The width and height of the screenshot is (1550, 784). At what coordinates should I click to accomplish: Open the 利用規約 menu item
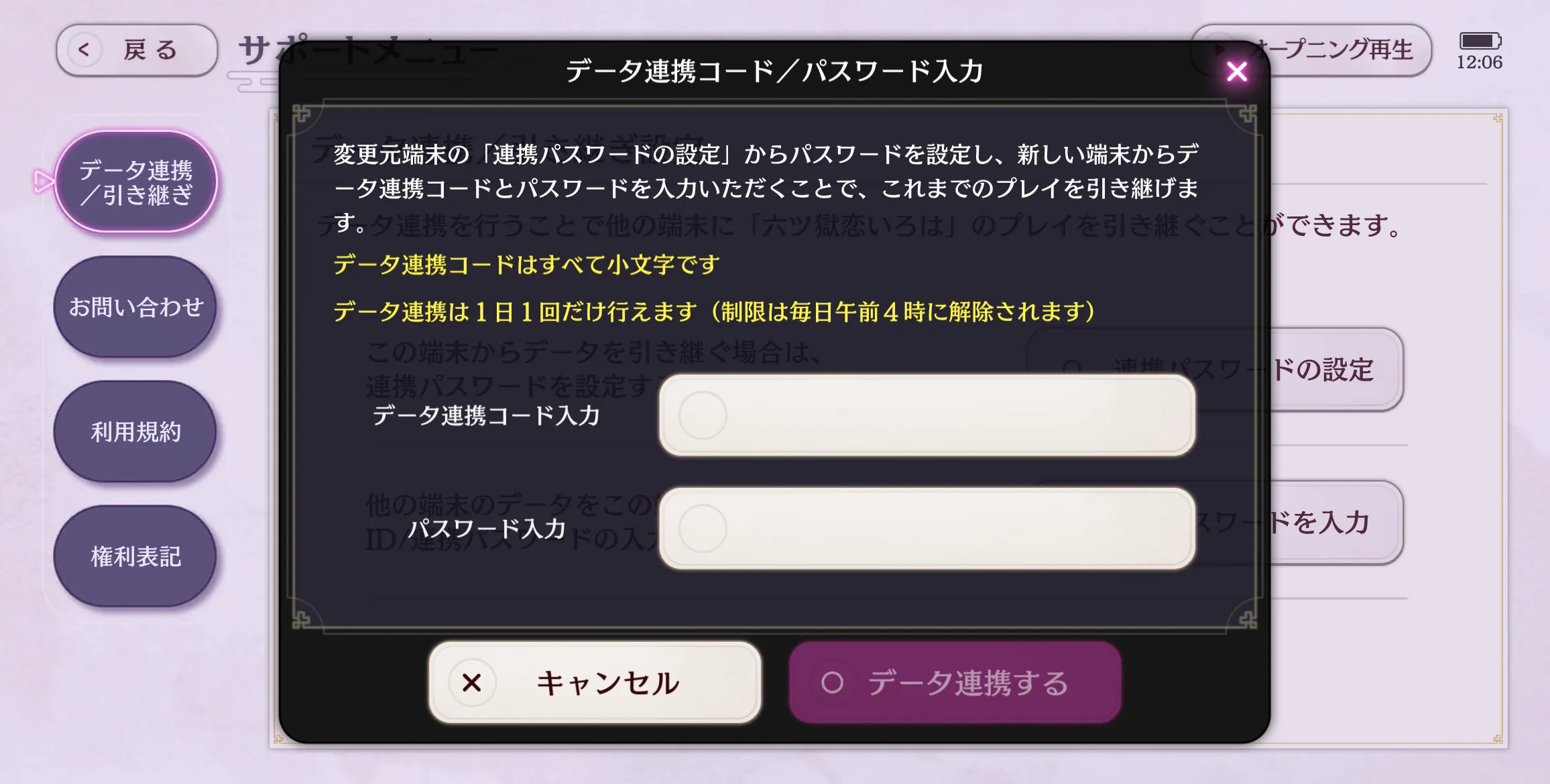[136, 432]
